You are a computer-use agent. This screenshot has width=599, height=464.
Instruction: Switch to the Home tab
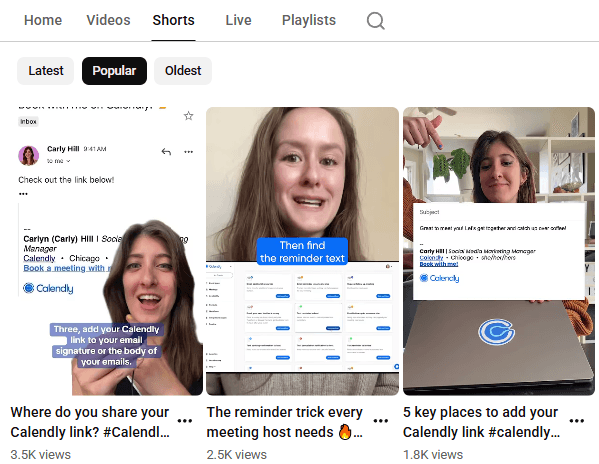[43, 20]
